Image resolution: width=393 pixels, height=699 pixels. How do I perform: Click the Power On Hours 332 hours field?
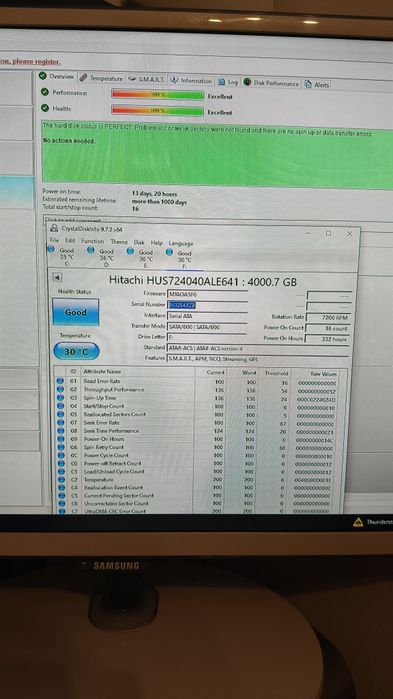[x=328, y=339]
